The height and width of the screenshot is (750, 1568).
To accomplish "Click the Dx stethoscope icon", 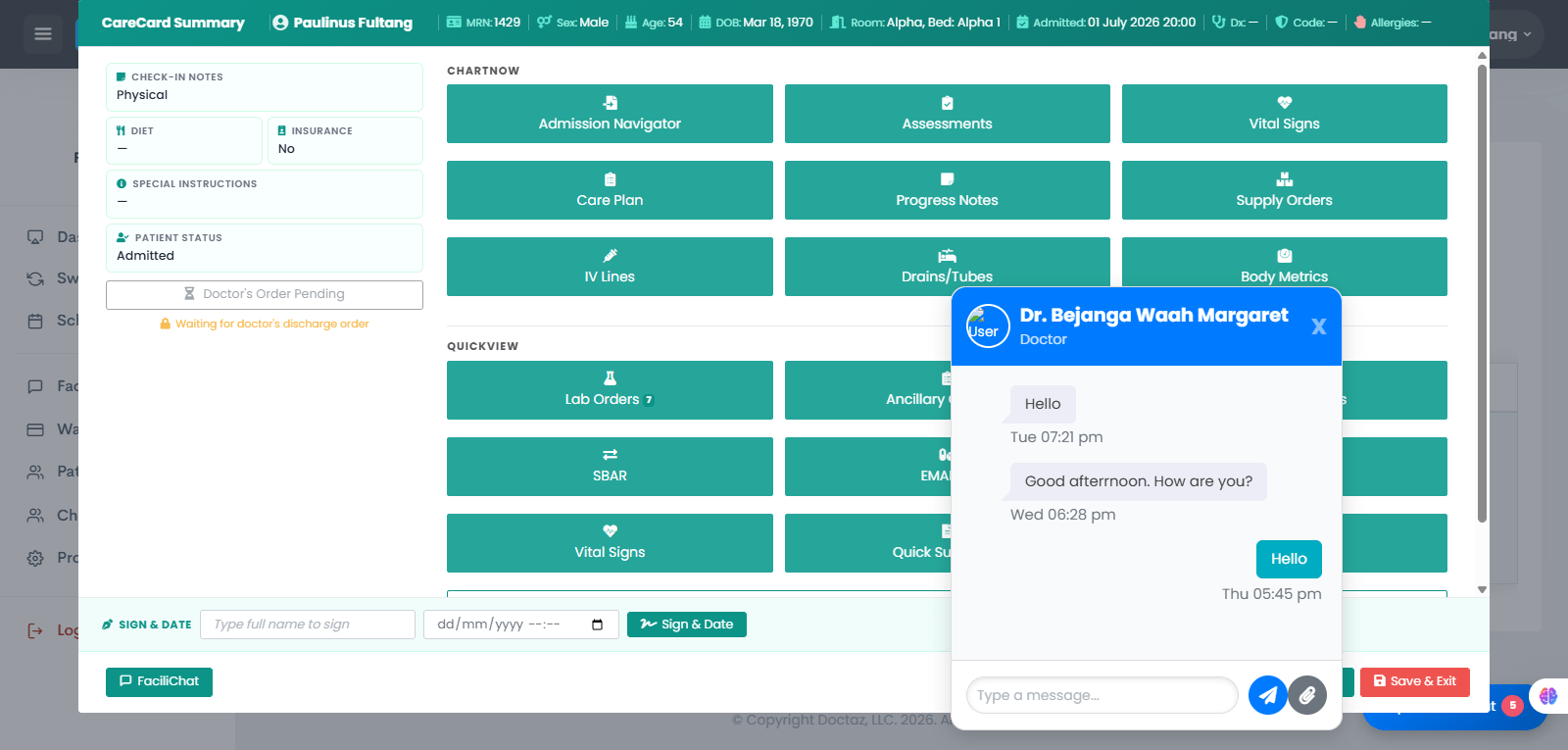I will (1218, 22).
